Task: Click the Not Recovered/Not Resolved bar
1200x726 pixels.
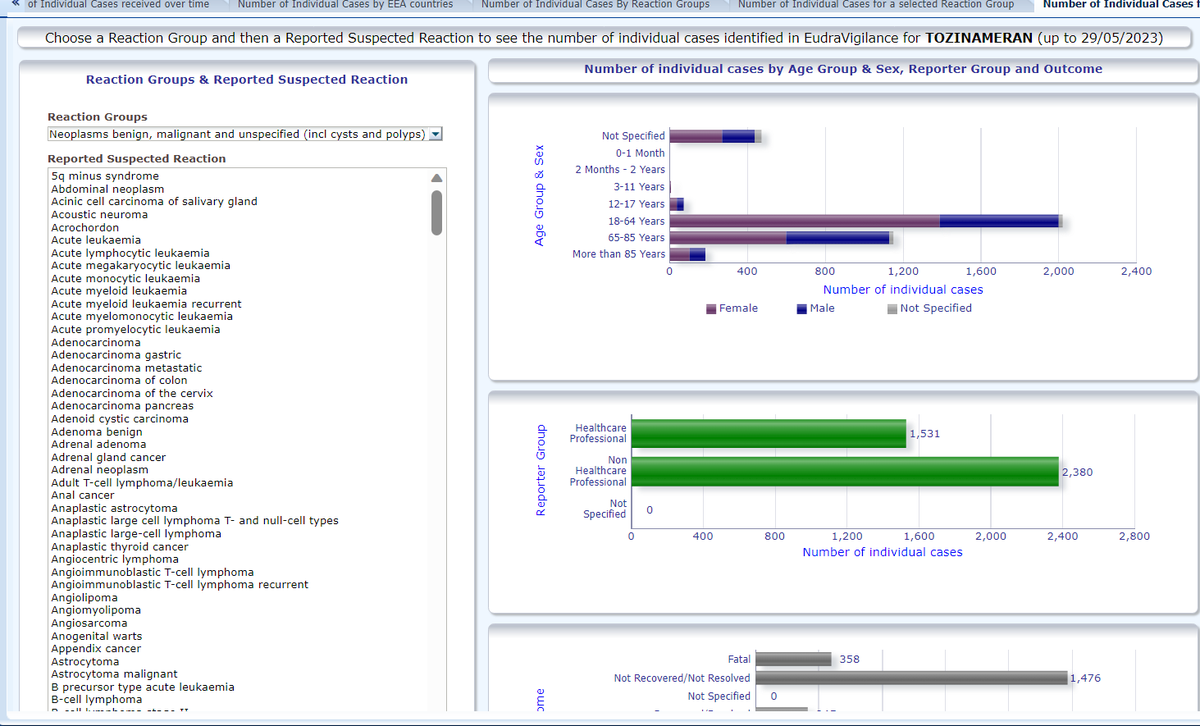Action: pyautogui.click(x=910, y=678)
